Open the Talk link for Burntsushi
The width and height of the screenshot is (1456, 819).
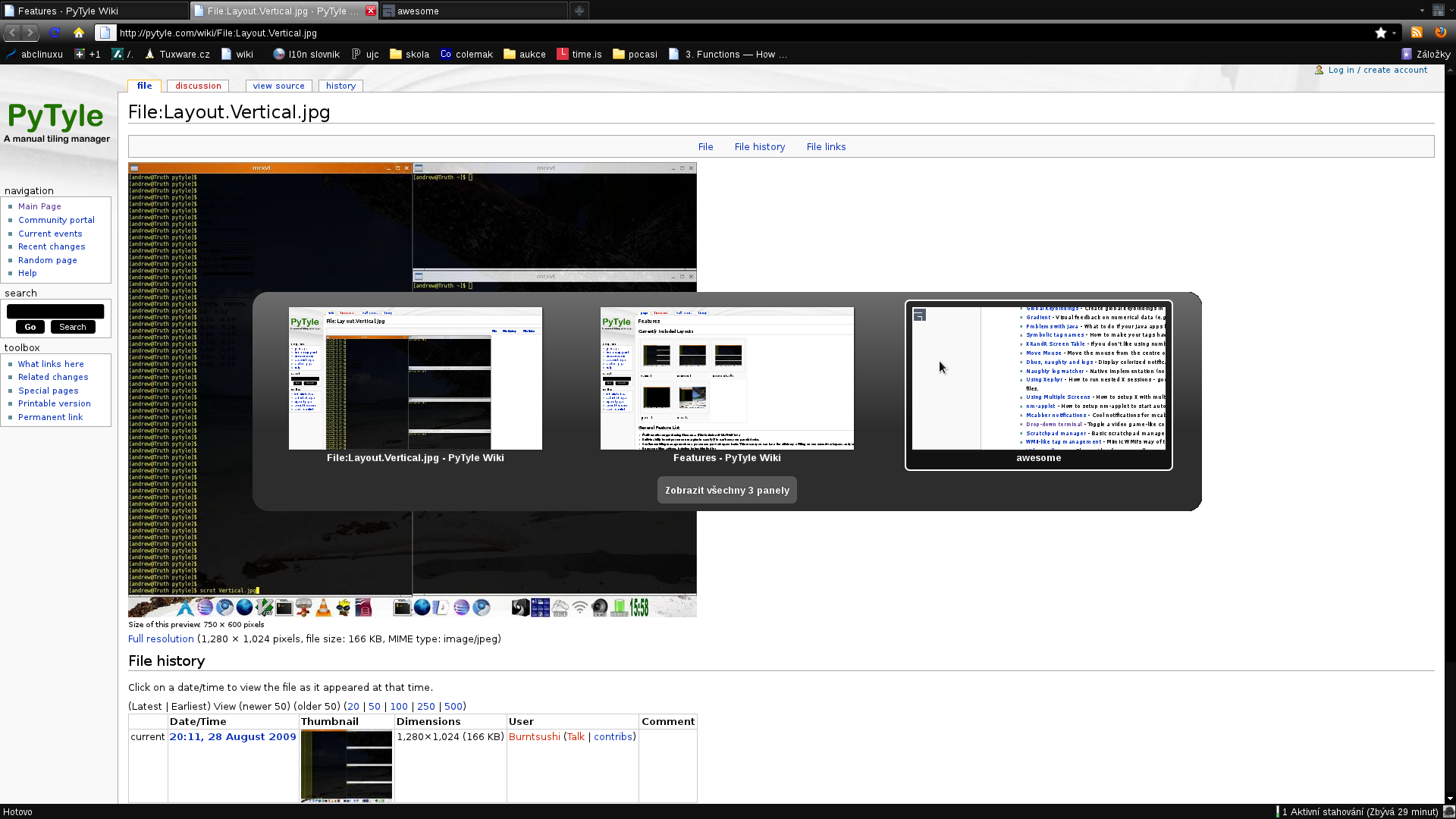[x=576, y=736]
